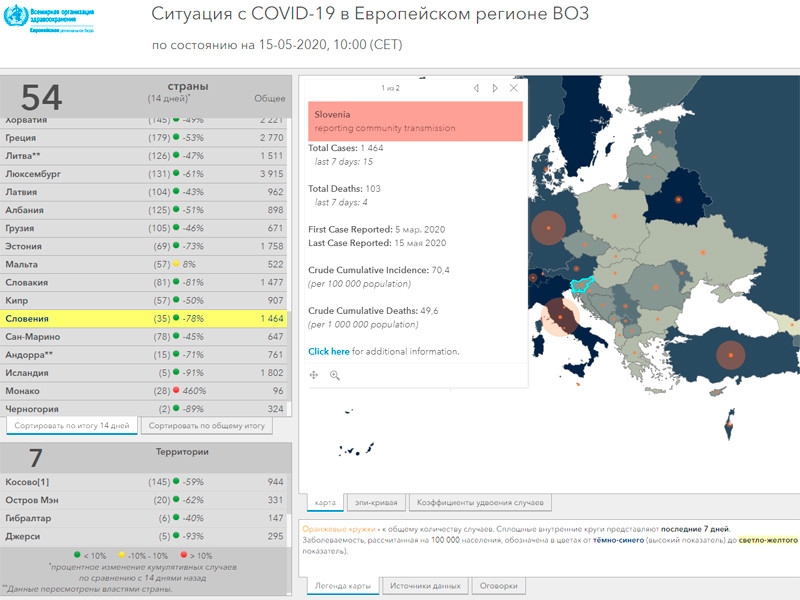
Task: Click the orange circle over Turkey
Action: coord(731,355)
